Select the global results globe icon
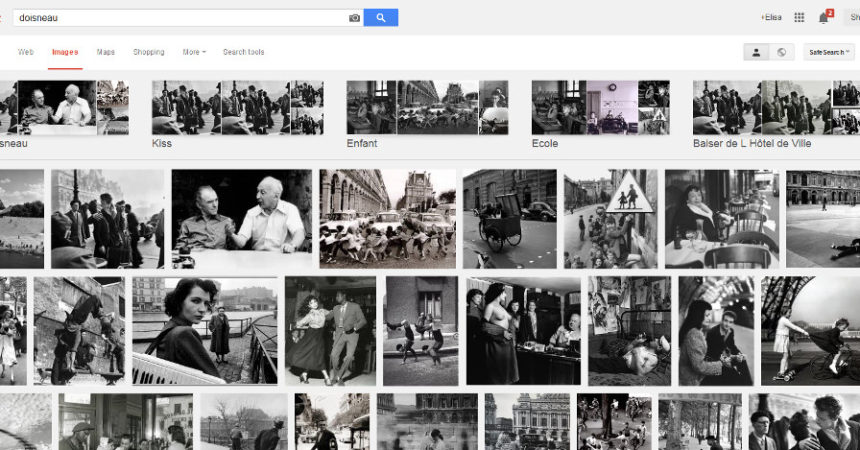The image size is (860, 450). [782, 52]
